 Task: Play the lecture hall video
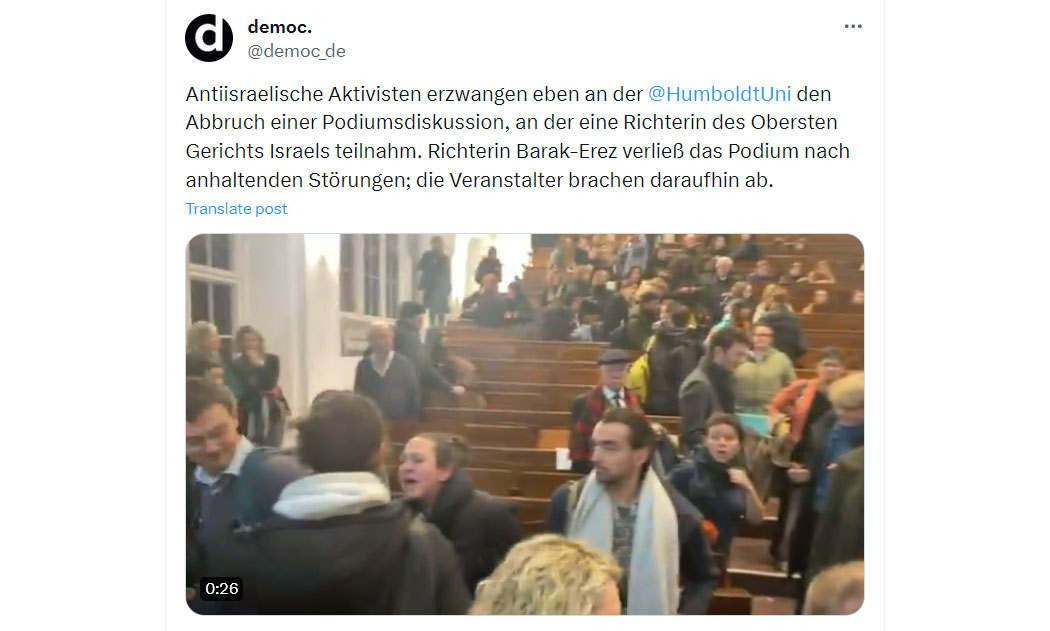[x=524, y=424]
